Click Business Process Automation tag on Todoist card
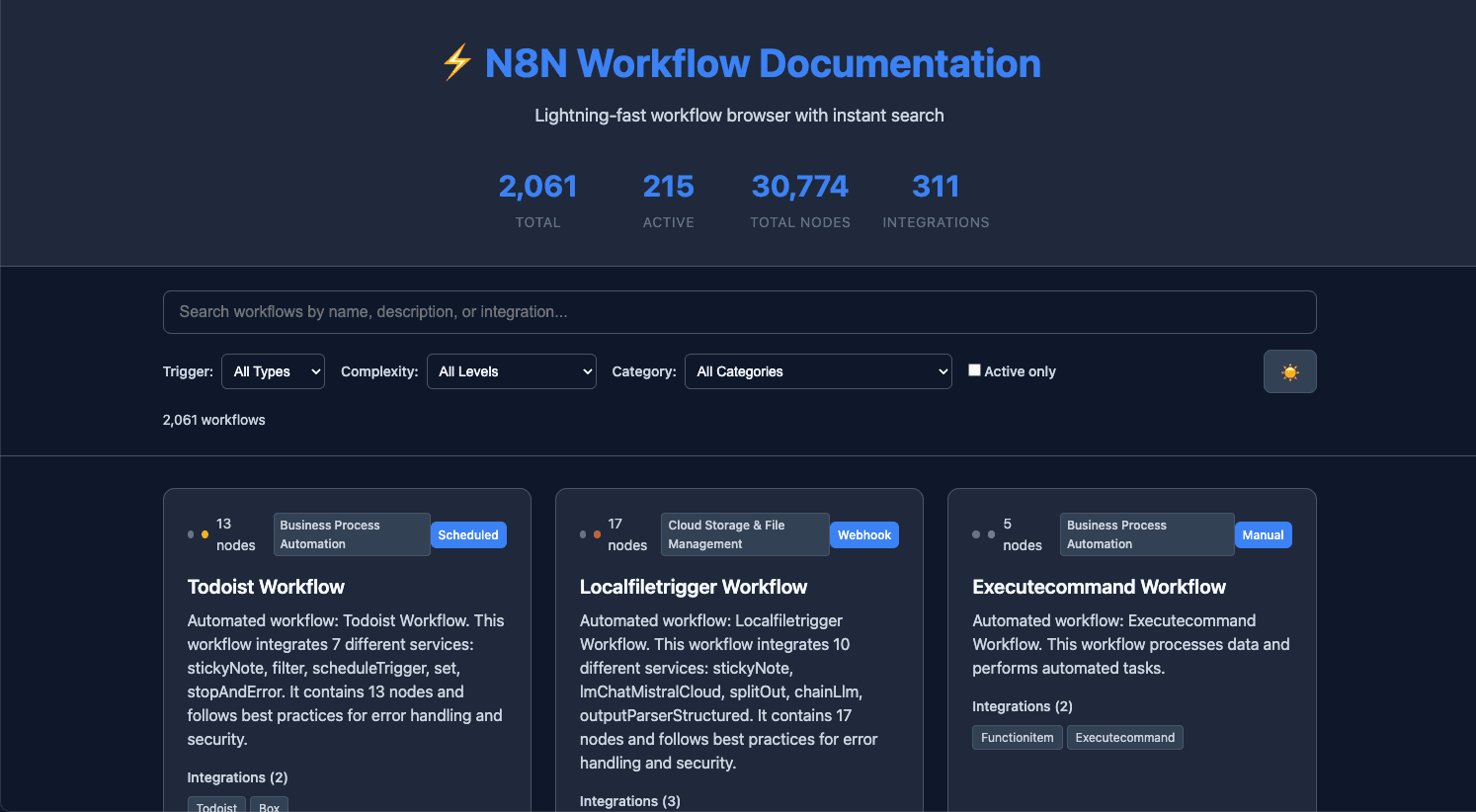The height and width of the screenshot is (812, 1476). [x=352, y=534]
